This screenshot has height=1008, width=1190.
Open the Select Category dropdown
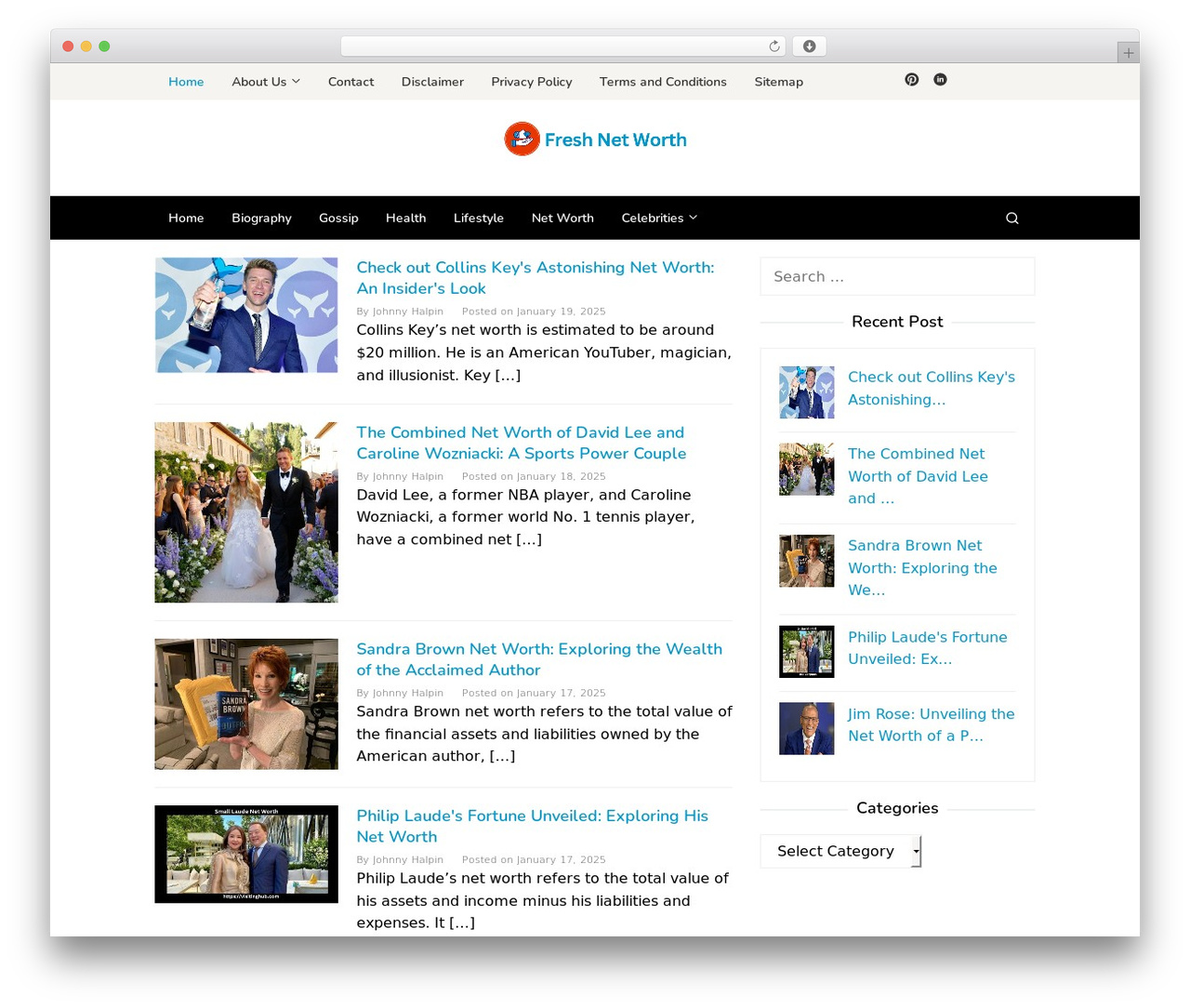840,851
